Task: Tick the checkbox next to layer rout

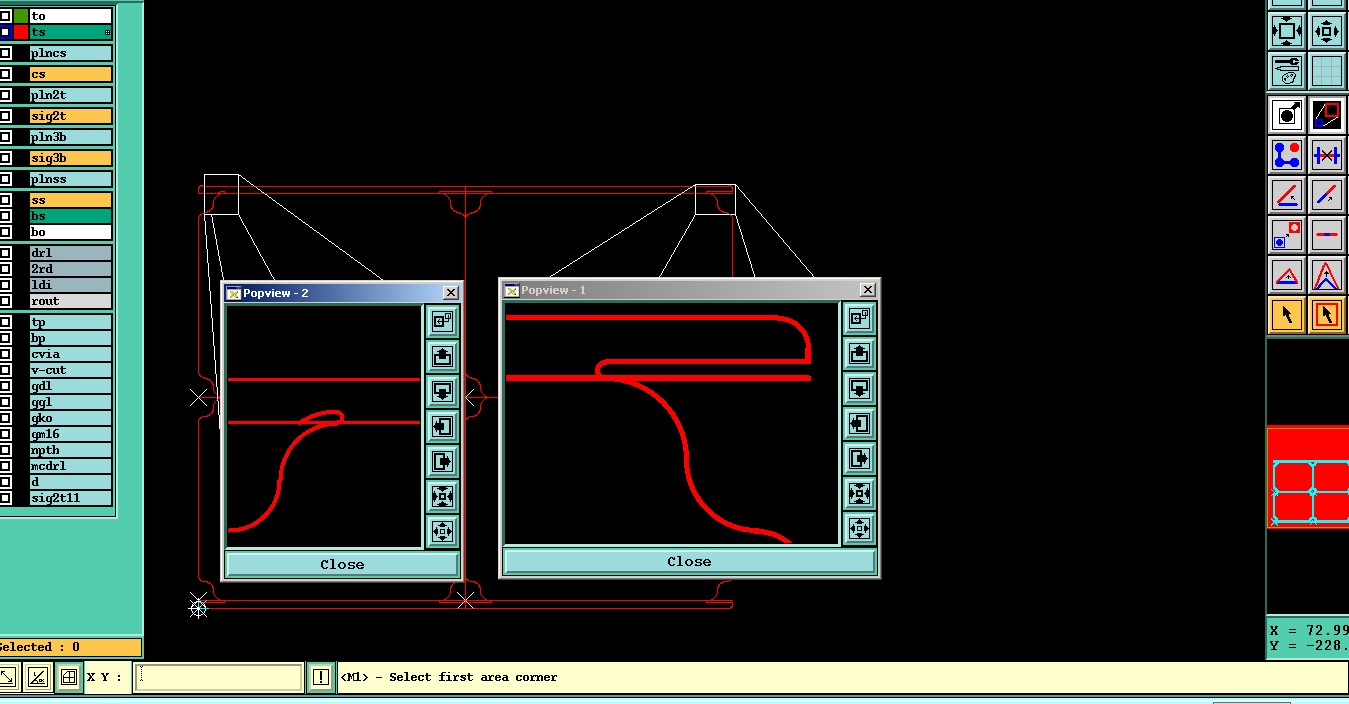Action: point(5,301)
